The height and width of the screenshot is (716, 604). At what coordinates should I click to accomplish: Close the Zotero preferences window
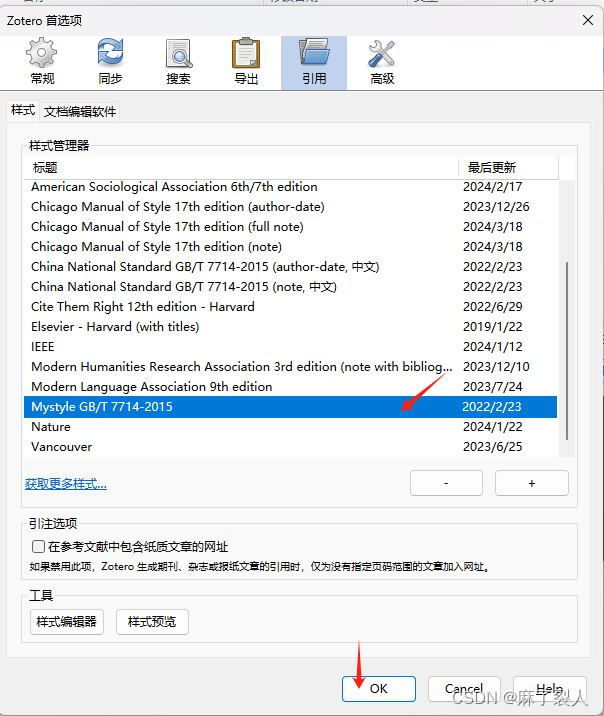click(588, 20)
